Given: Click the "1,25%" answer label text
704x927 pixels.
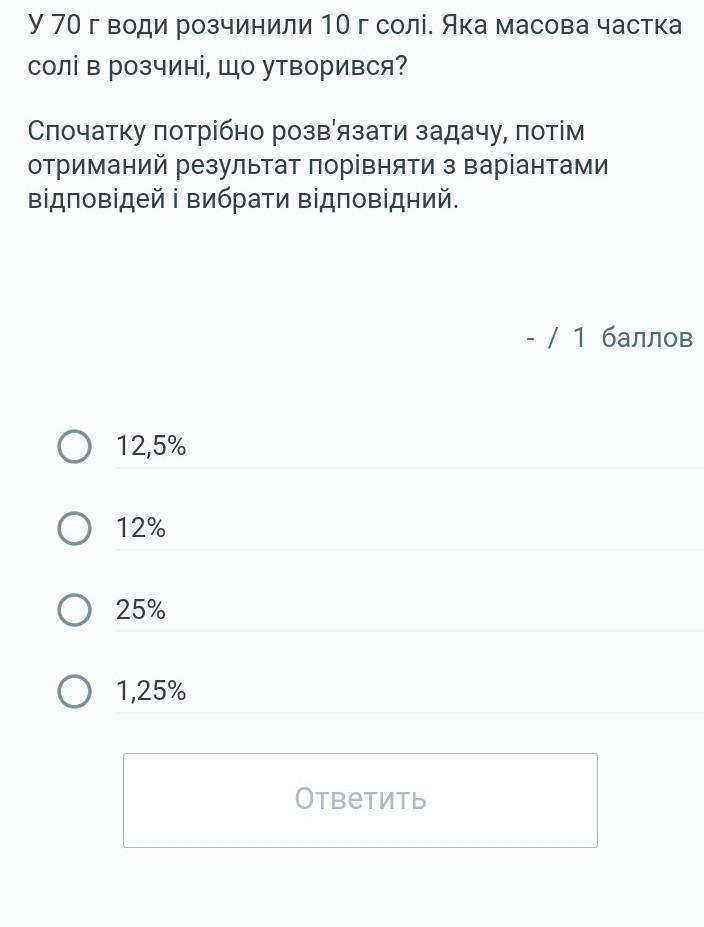Looking at the screenshot, I should click(x=151, y=691).
